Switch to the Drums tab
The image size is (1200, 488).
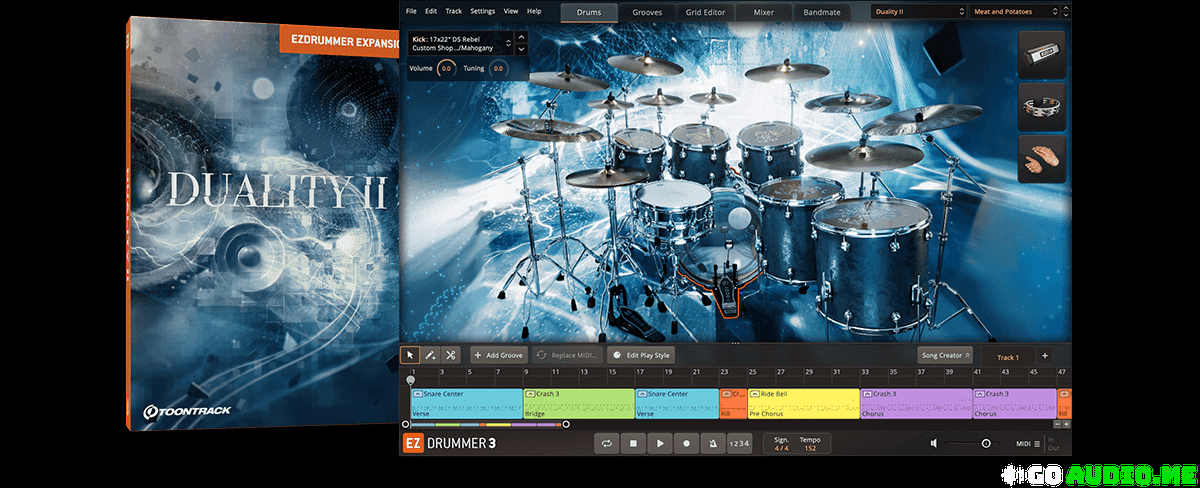click(x=589, y=13)
